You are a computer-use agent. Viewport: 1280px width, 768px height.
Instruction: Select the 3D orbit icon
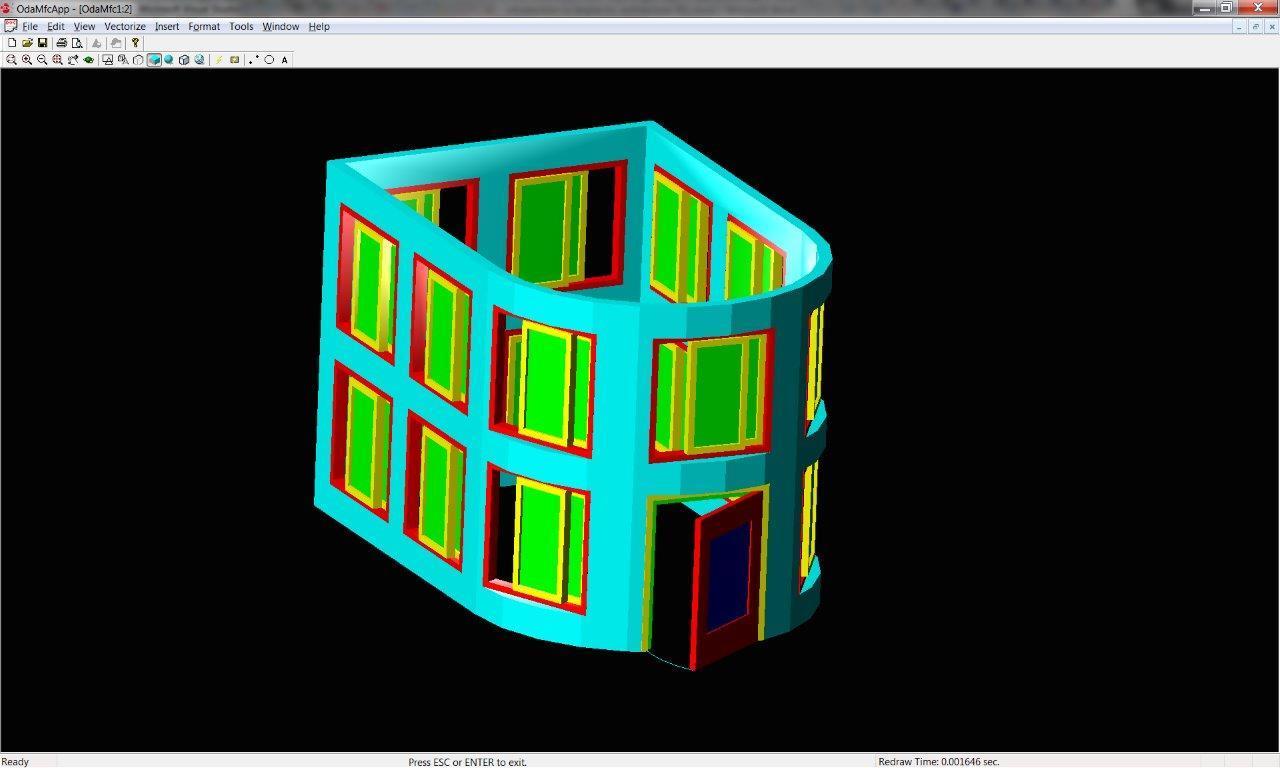[73, 60]
